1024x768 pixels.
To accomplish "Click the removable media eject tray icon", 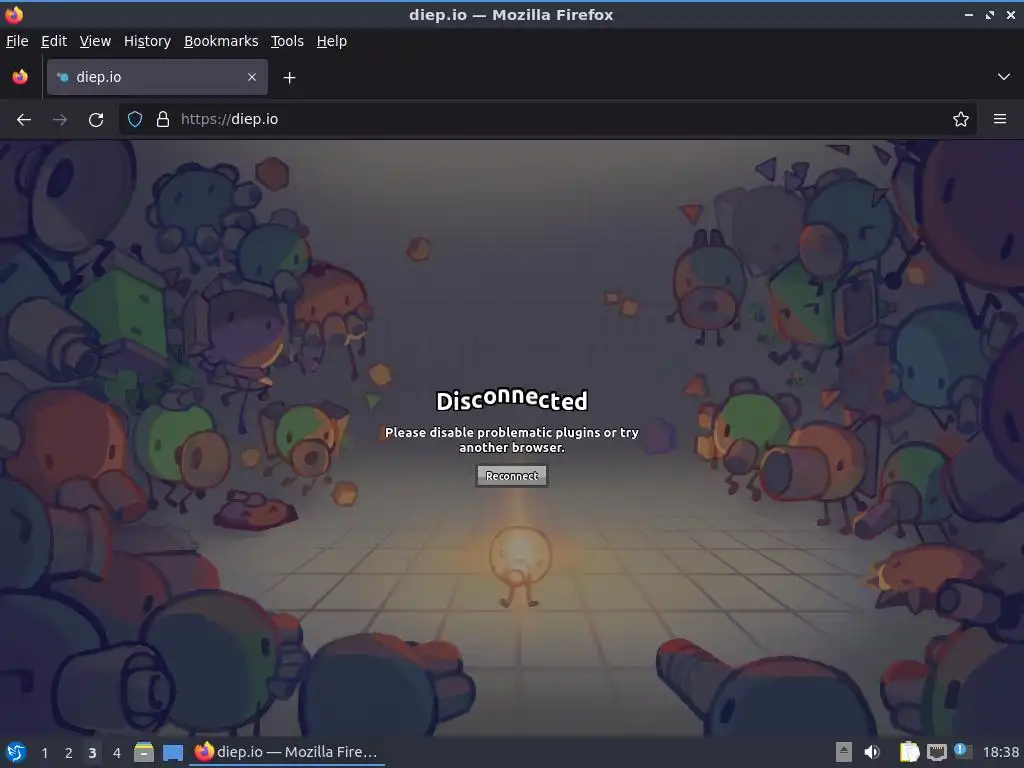I will click(844, 752).
